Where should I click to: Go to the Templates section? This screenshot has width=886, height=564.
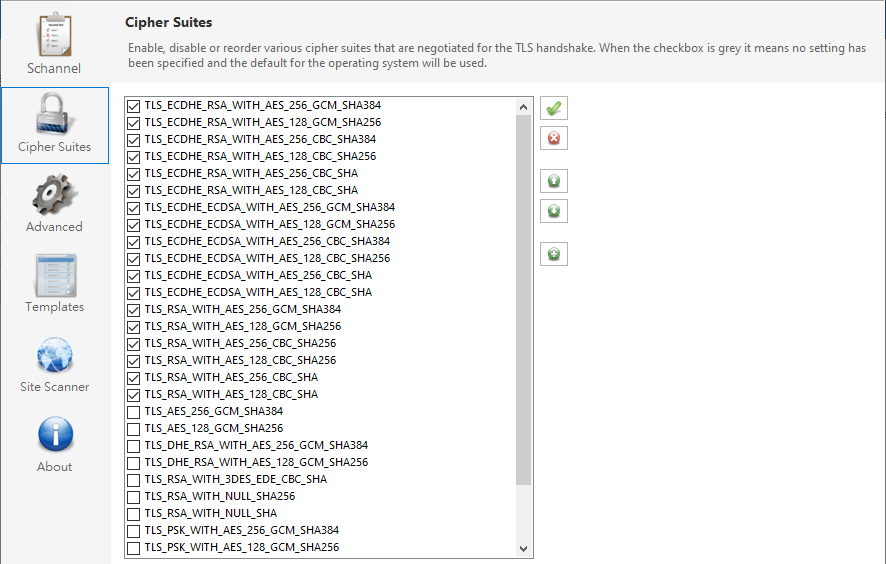point(54,284)
